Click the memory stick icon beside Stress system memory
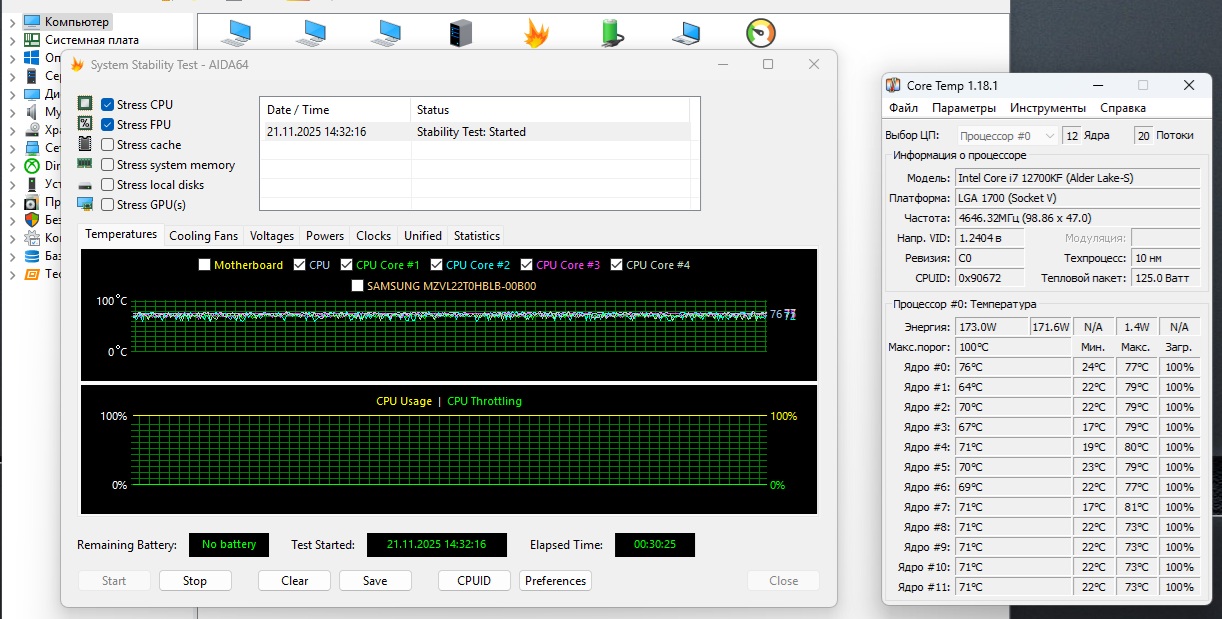 [85, 165]
